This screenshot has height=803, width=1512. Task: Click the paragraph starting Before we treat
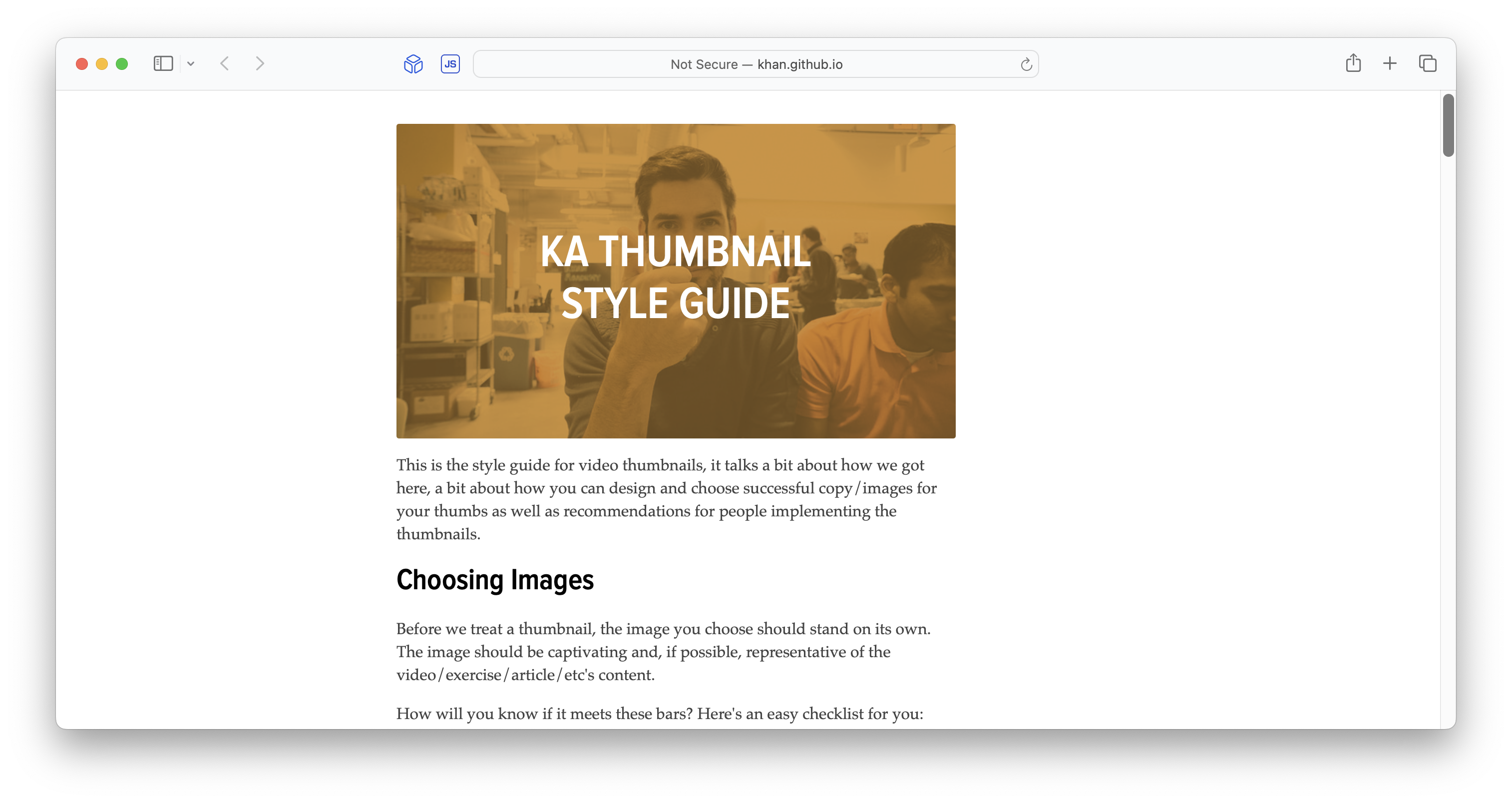click(x=663, y=652)
